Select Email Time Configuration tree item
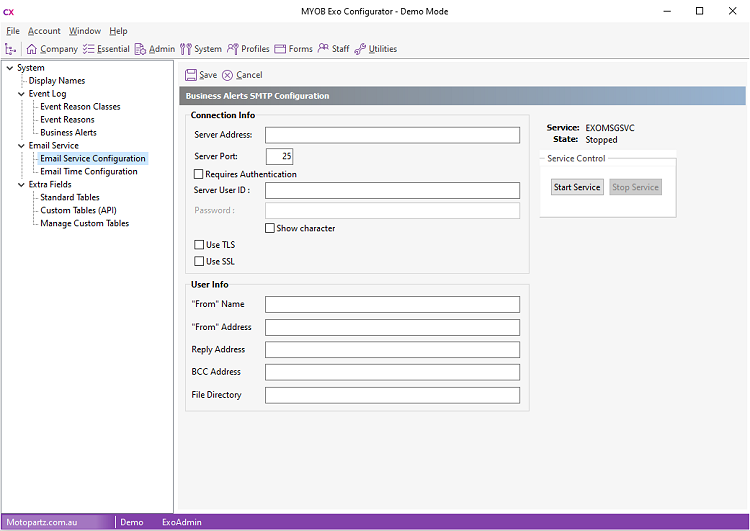This screenshot has height=531, width=750. pyautogui.click(x=89, y=171)
